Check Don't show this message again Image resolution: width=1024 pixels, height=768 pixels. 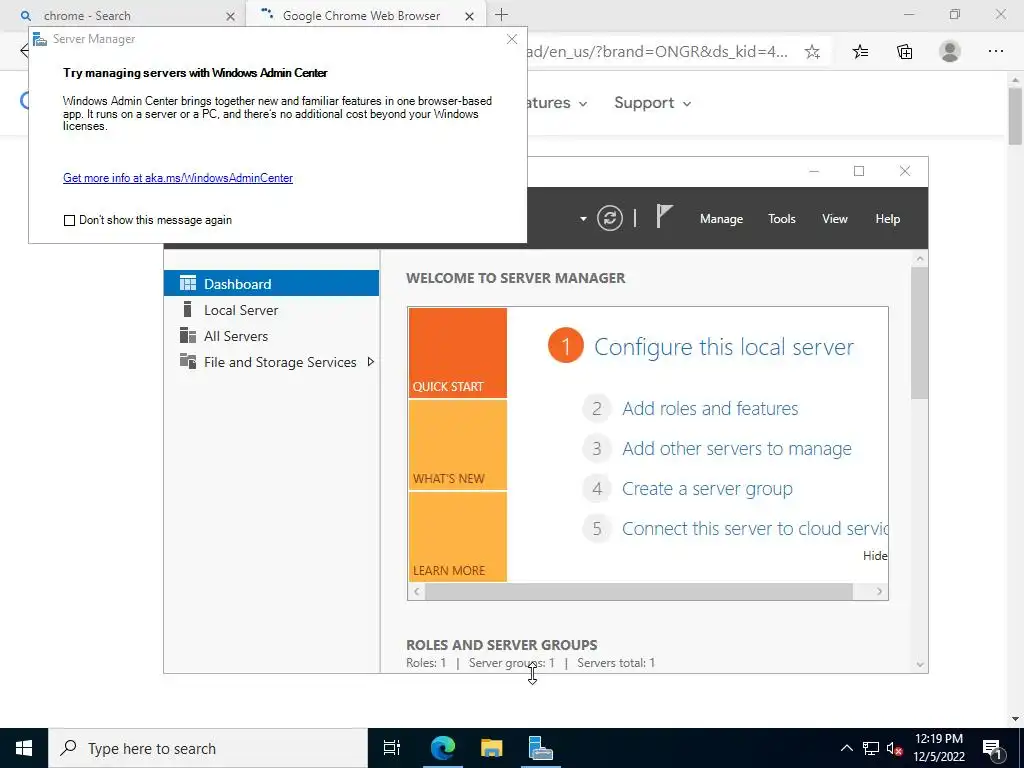[x=69, y=221]
